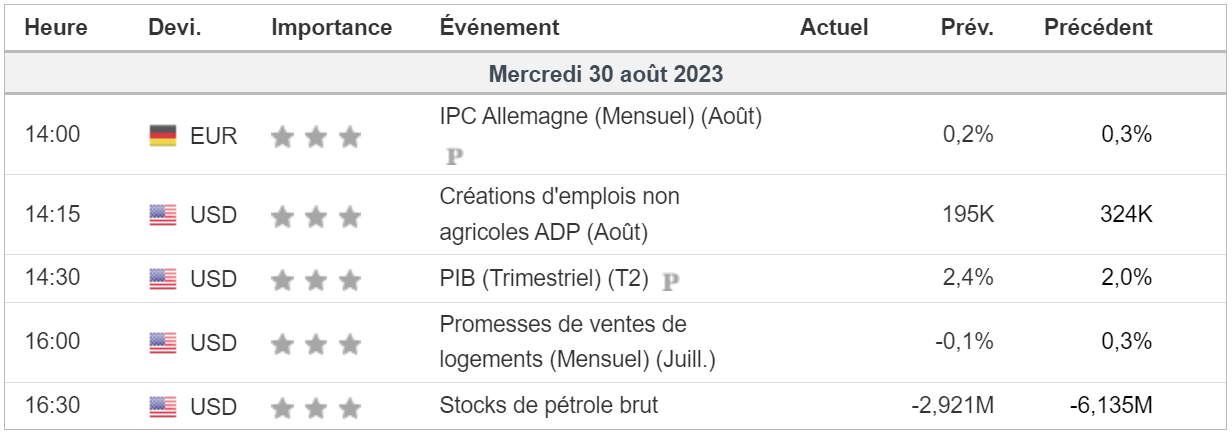Open the Stocks de pétrole brut event

click(549, 406)
